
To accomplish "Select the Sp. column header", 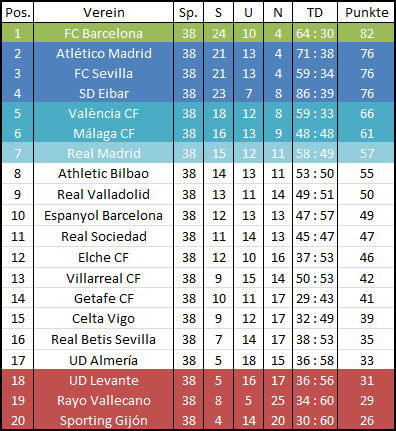I will (188, 13).
